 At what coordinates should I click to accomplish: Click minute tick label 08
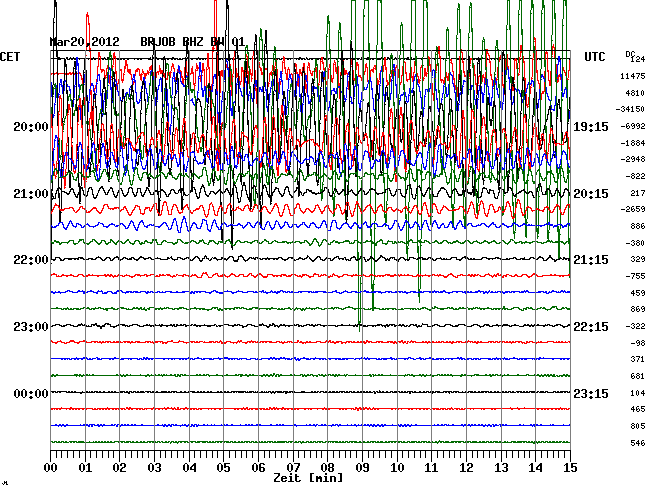[x=327, y=467]
